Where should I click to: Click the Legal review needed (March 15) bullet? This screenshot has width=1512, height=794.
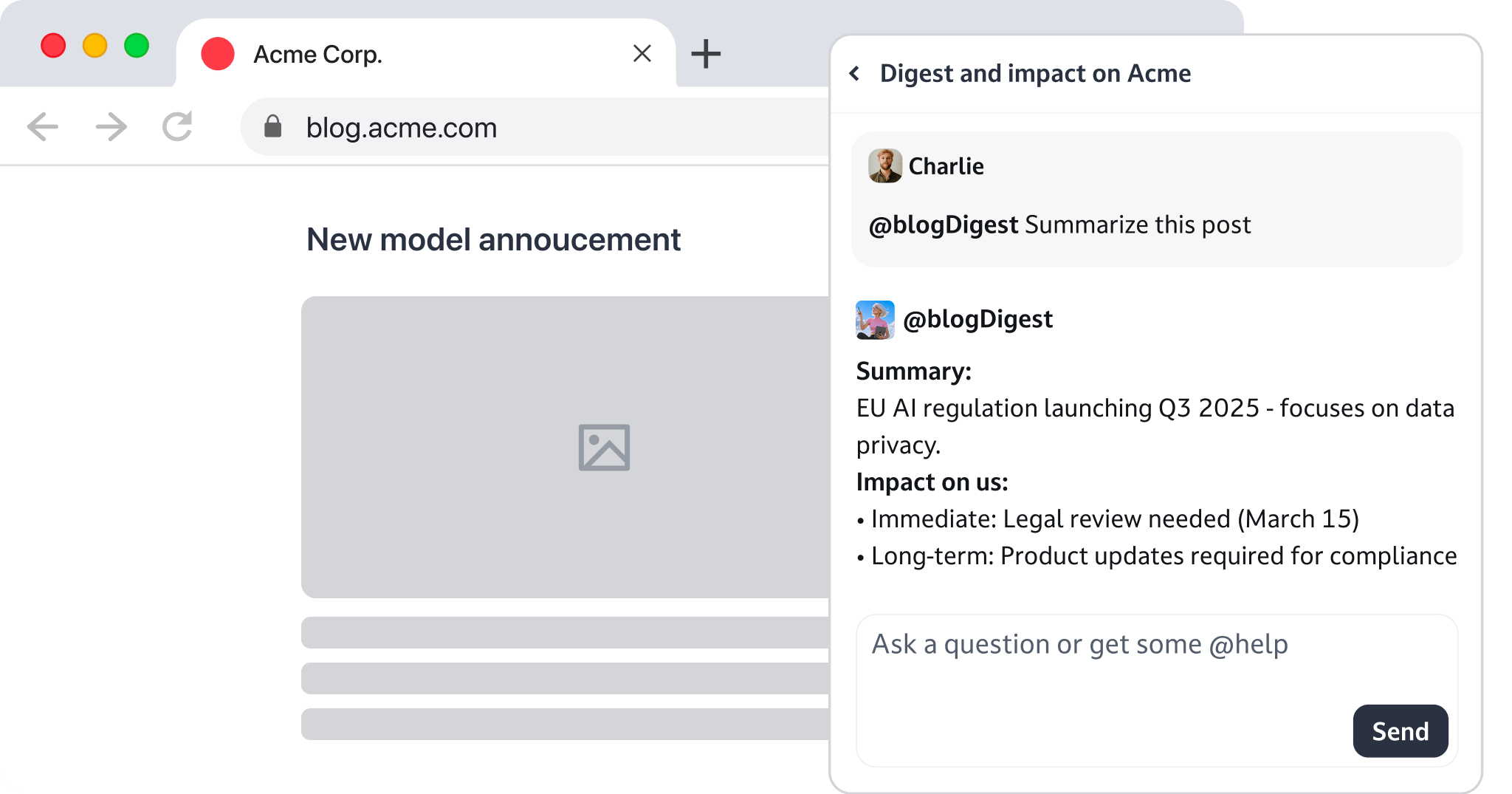[1107, 519]
